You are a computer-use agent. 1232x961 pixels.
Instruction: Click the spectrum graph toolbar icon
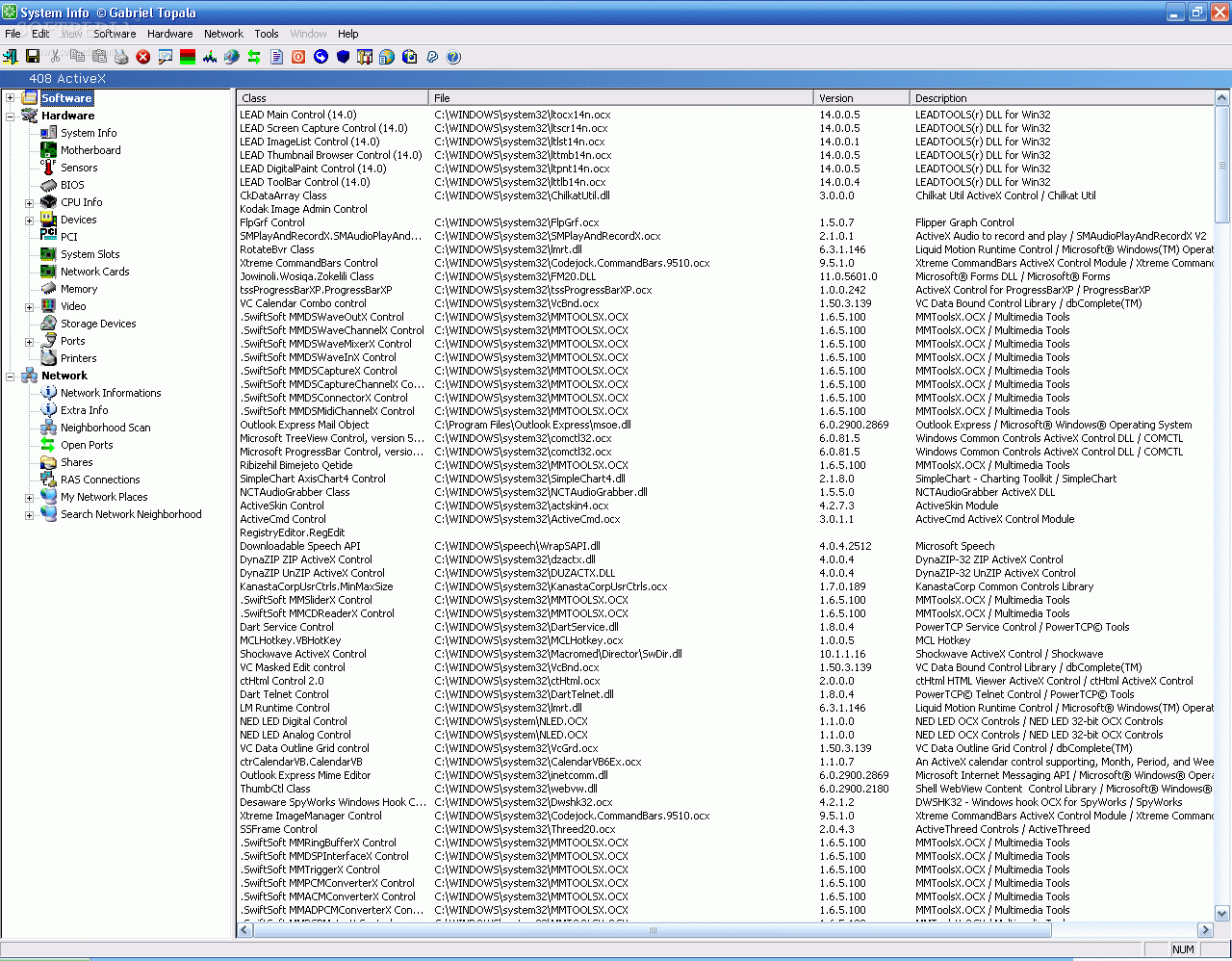[210, 57]
